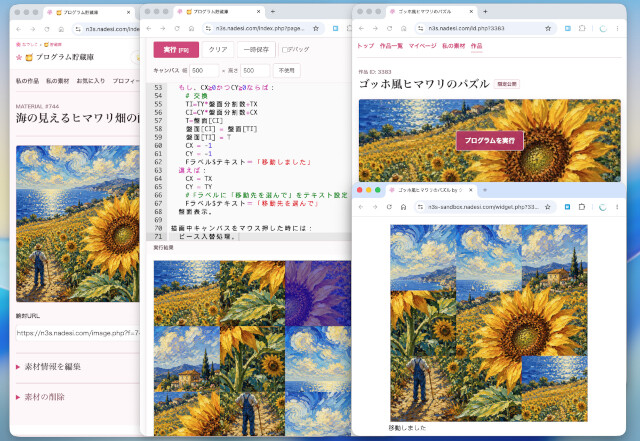Enable the デバッグ checkbox
Screen dimensions: 640x441
284,50
